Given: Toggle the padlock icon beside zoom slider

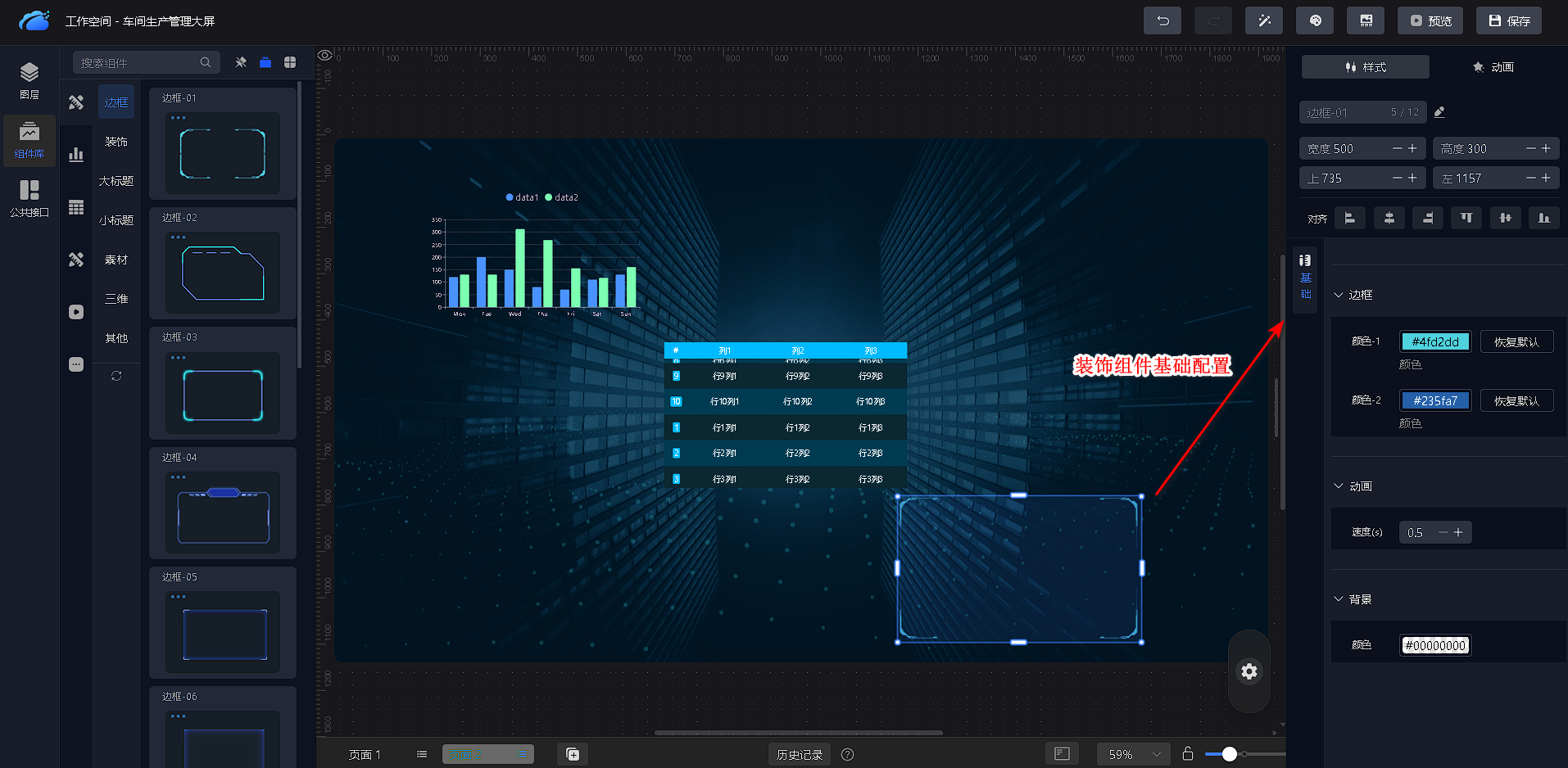Looking at the screenshot, I should click(1187, 753).
